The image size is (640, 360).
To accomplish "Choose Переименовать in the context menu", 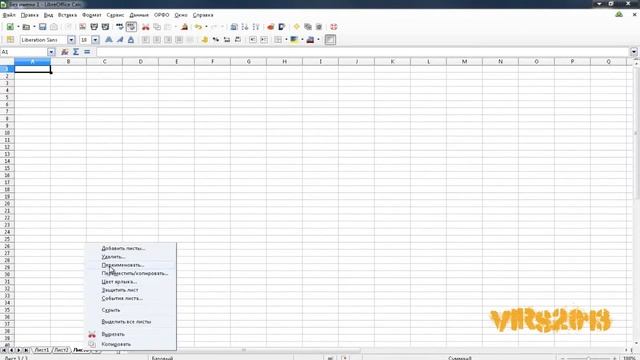I will [131, 265].
